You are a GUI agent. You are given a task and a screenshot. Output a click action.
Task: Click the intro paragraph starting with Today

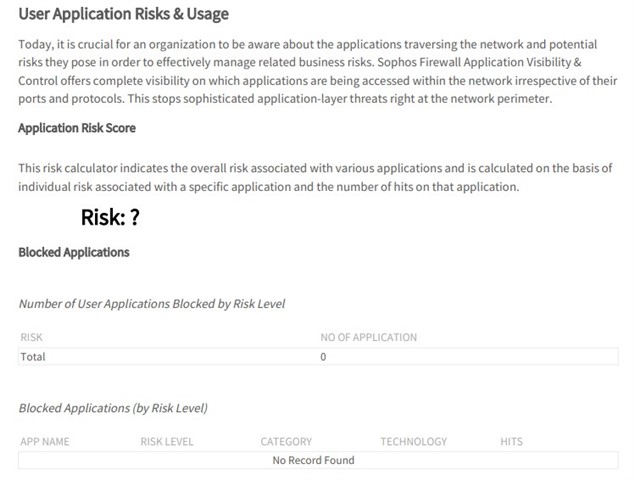(x=317, y=72)
